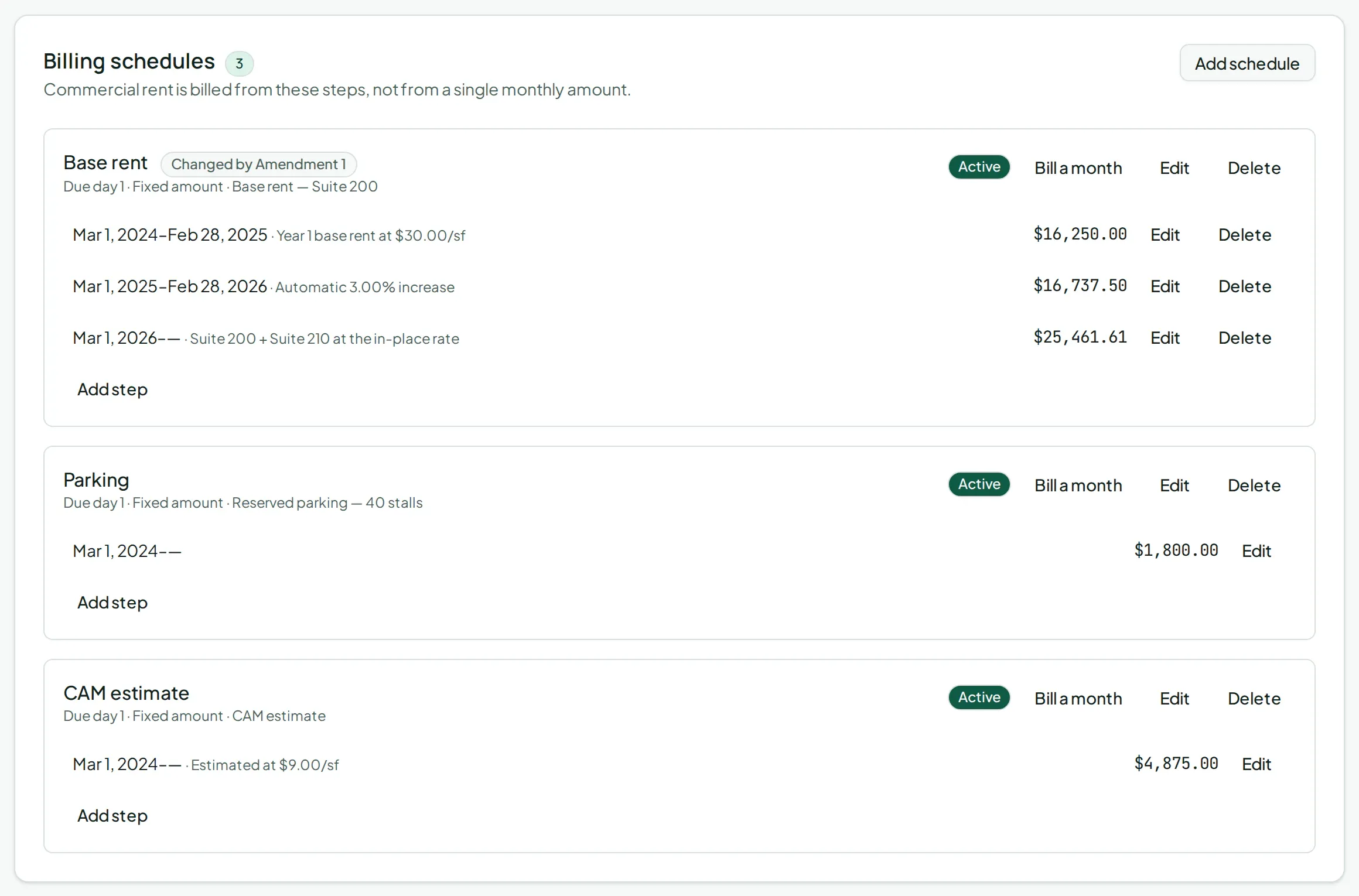Click Suite 200 + Suite 210 step note
The width and height of the screenshot is (1359, 896).
tap(325, 339)
